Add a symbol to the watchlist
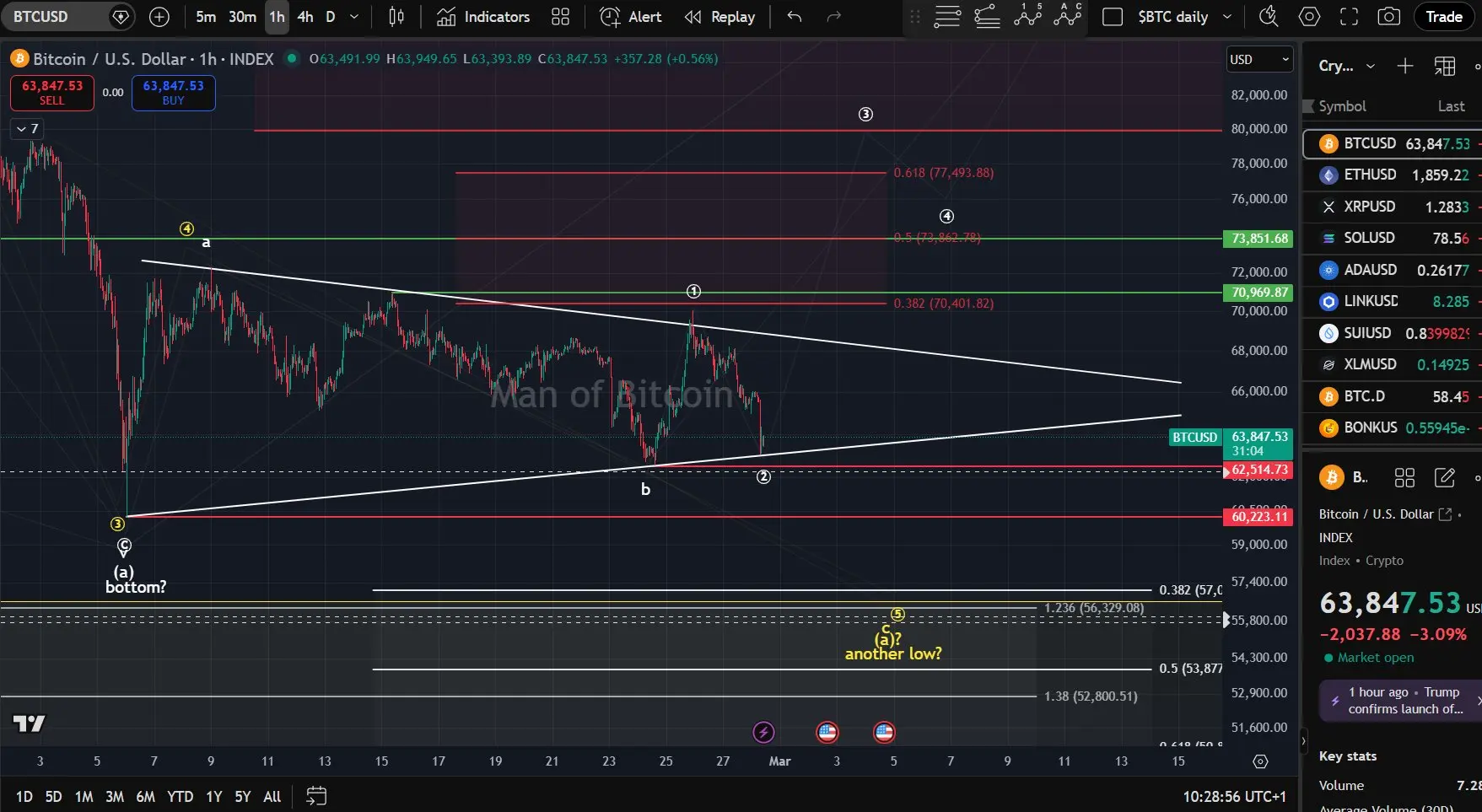The image size is (1482, 812). (1405, 66)
